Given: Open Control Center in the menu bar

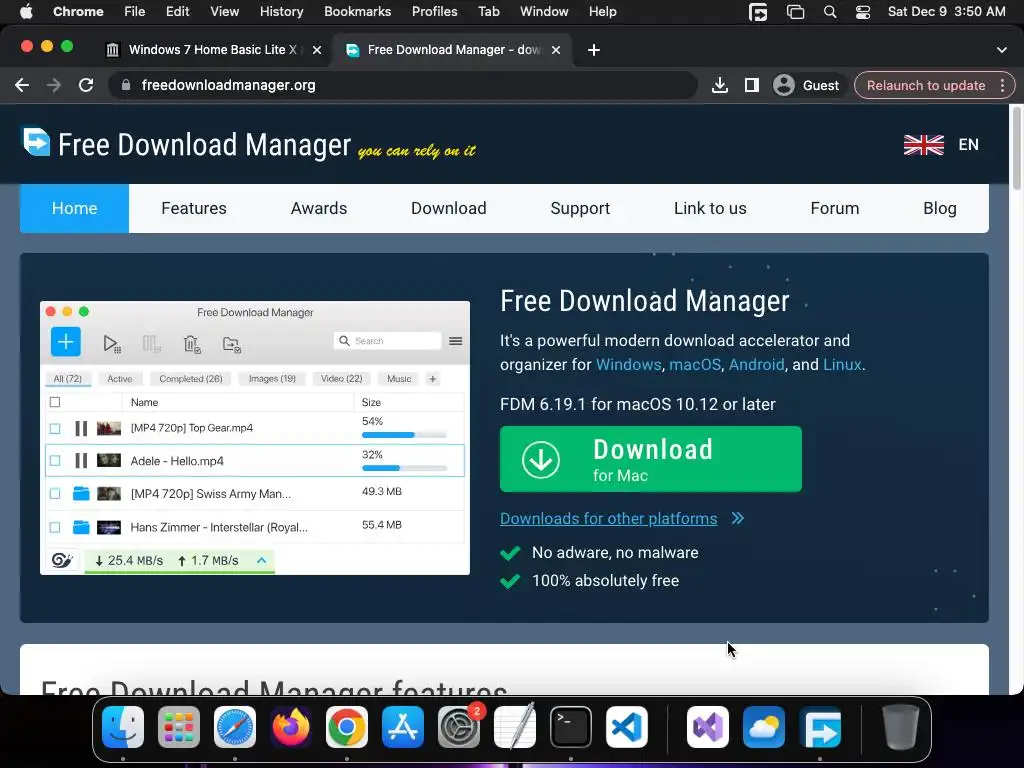Looking at the screenshot, I should tap(863, 12).
